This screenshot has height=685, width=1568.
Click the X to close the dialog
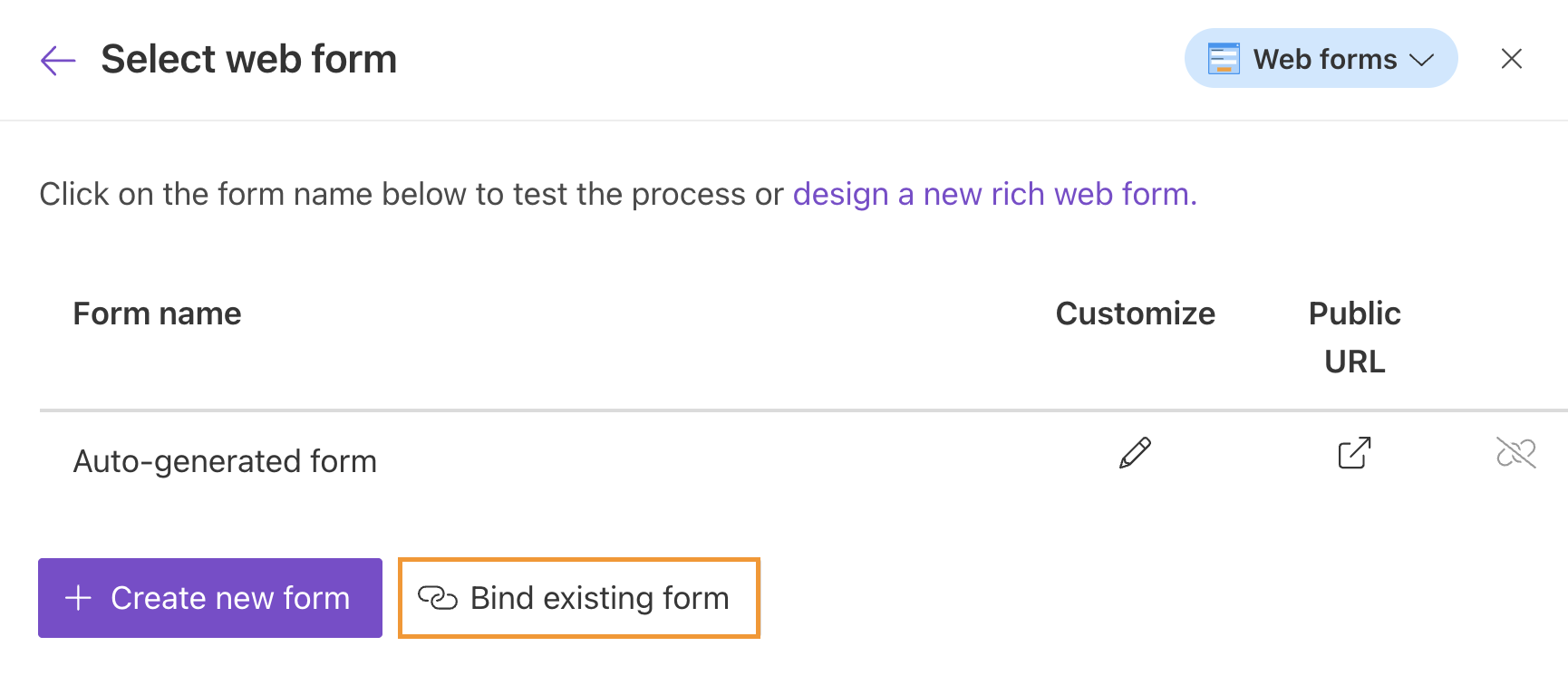(1512, 58)
